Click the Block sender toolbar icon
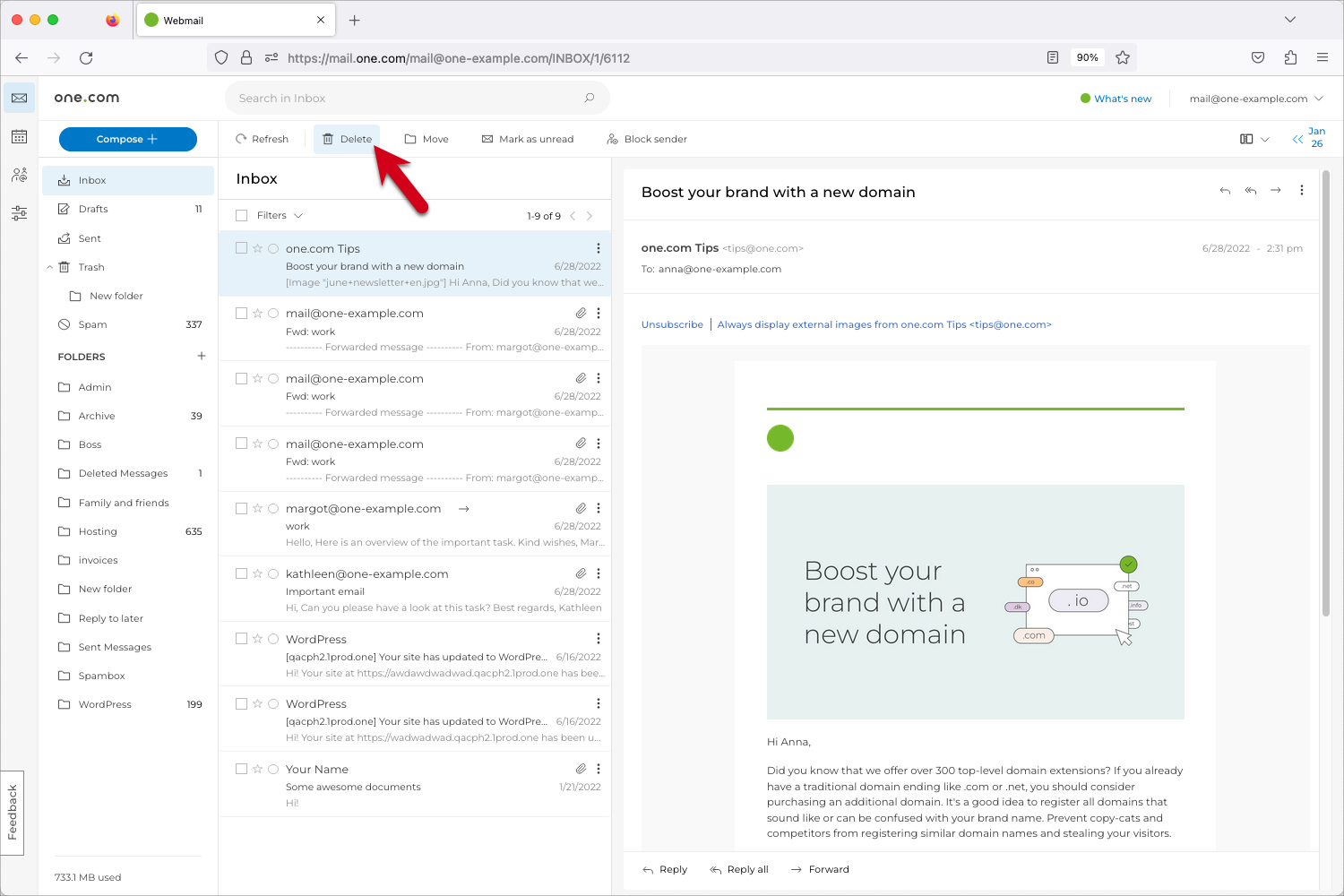1344x896 pixels. pyautogui.click(x=612, y=139)
